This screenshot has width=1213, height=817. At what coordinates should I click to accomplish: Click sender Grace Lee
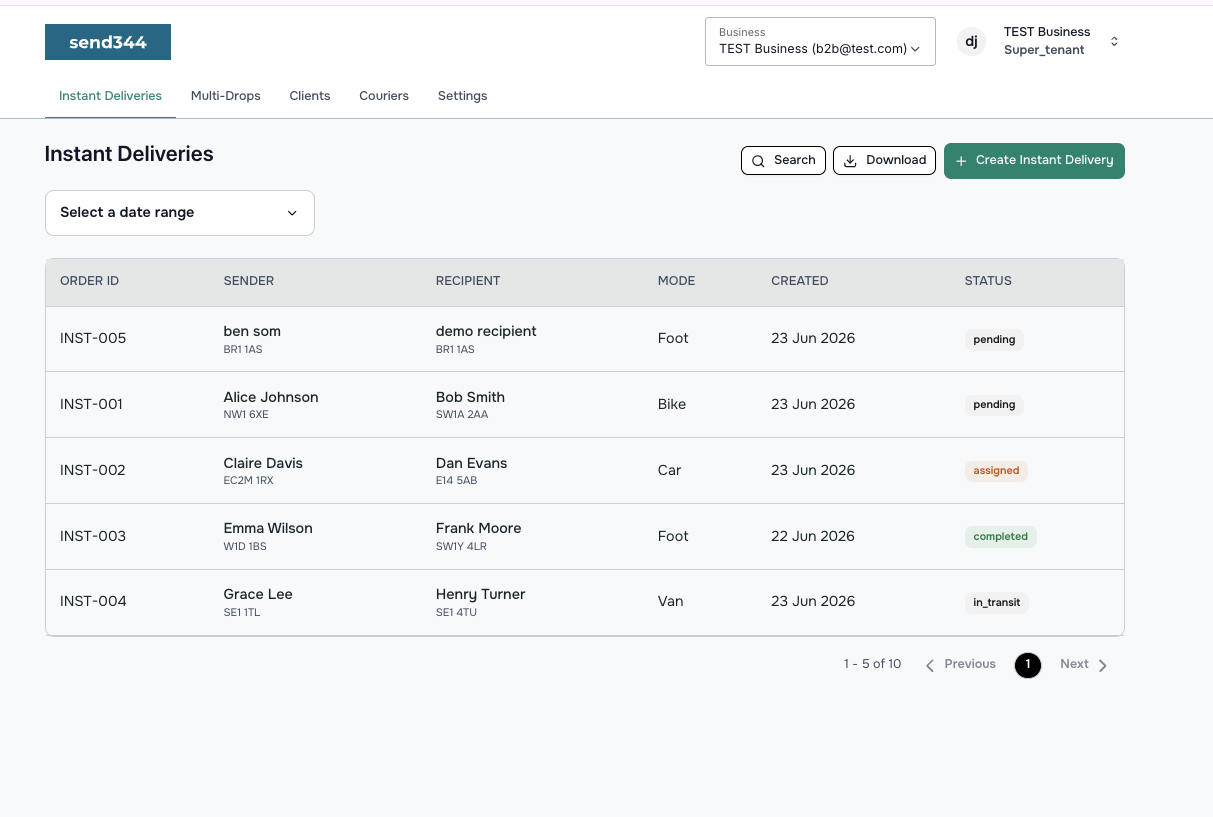258,594
